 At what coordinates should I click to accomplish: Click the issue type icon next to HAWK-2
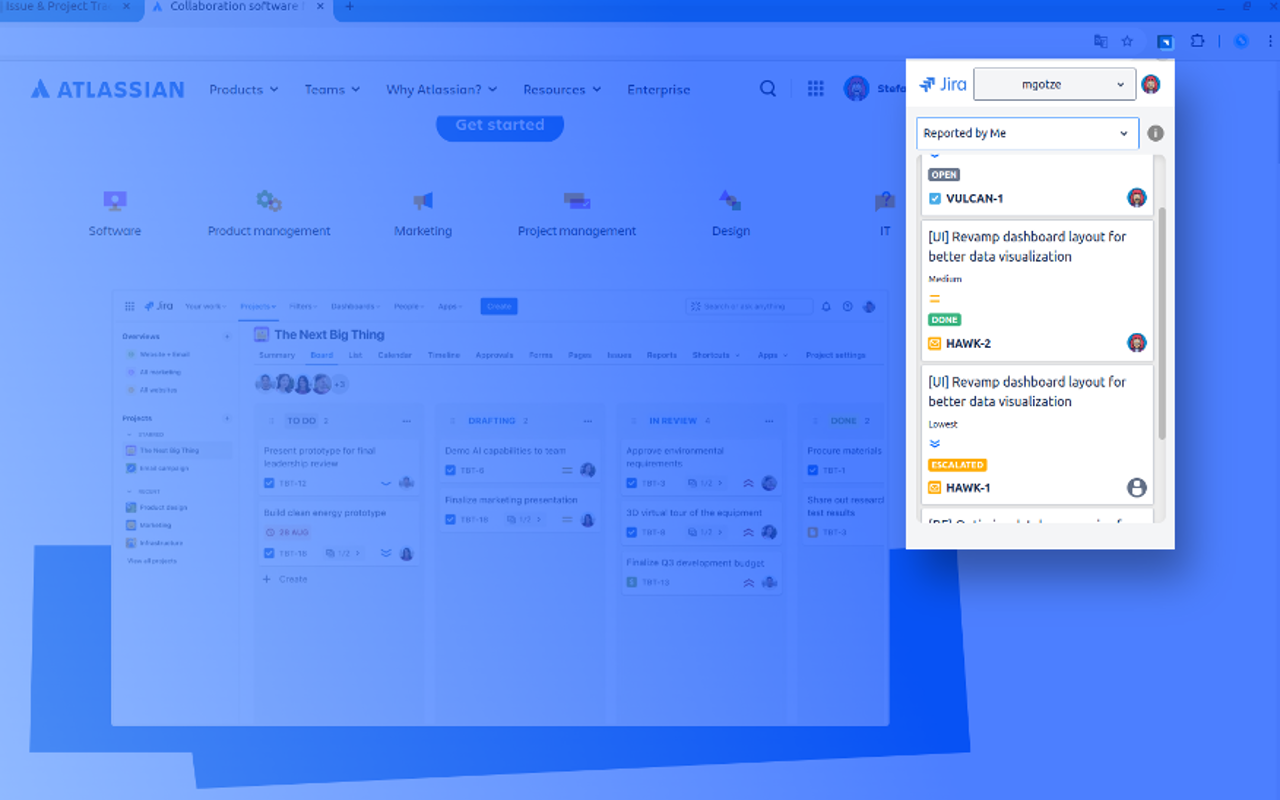coord(935,343)
